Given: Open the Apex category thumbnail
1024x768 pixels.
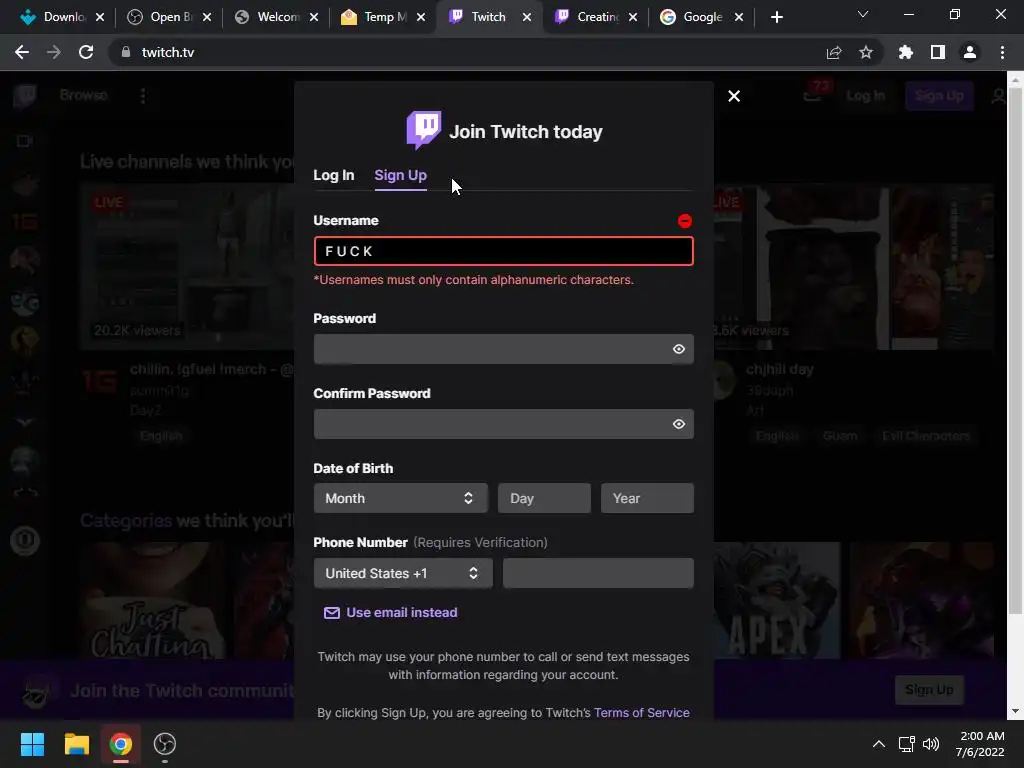Looking at the screenshot, I should pos(776,600).
